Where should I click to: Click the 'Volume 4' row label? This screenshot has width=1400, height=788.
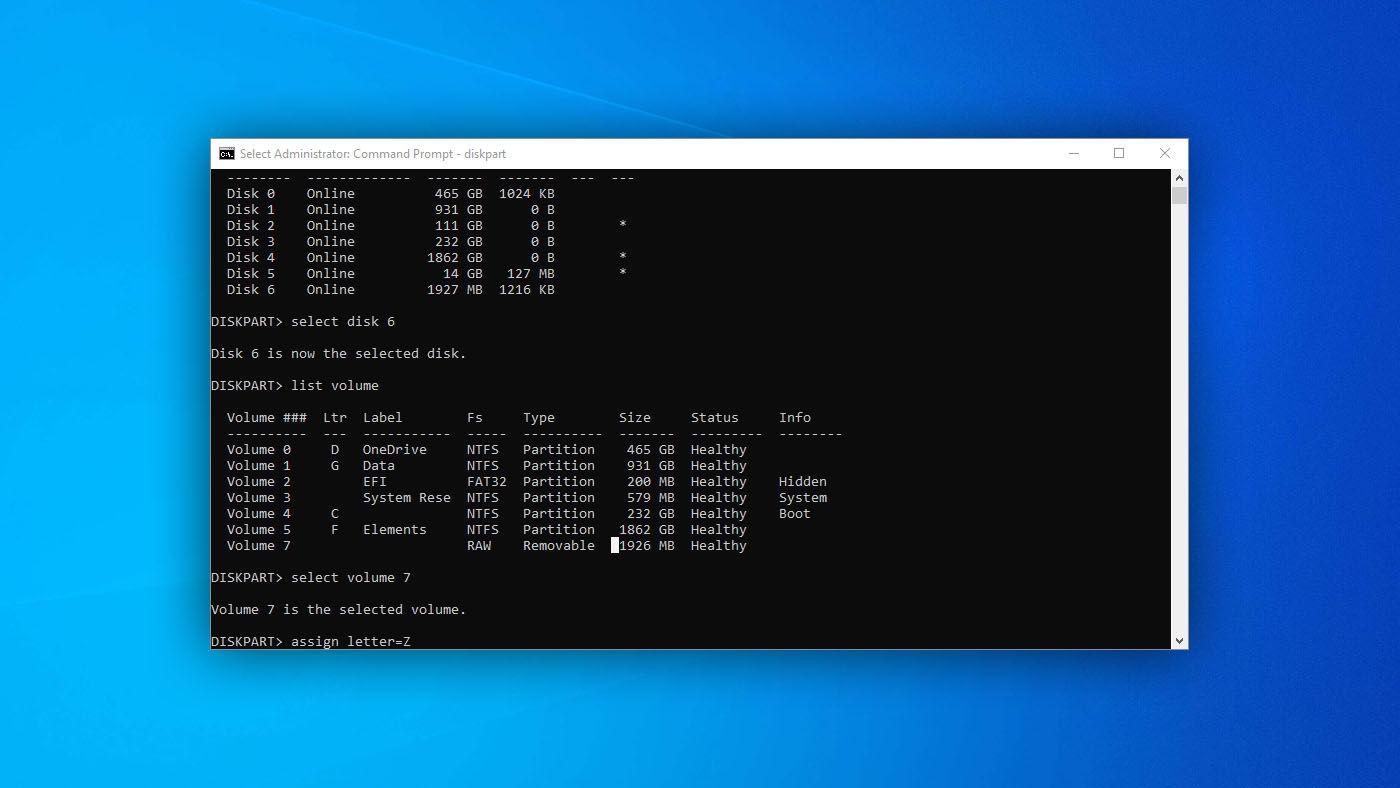(x=259, y=514)
